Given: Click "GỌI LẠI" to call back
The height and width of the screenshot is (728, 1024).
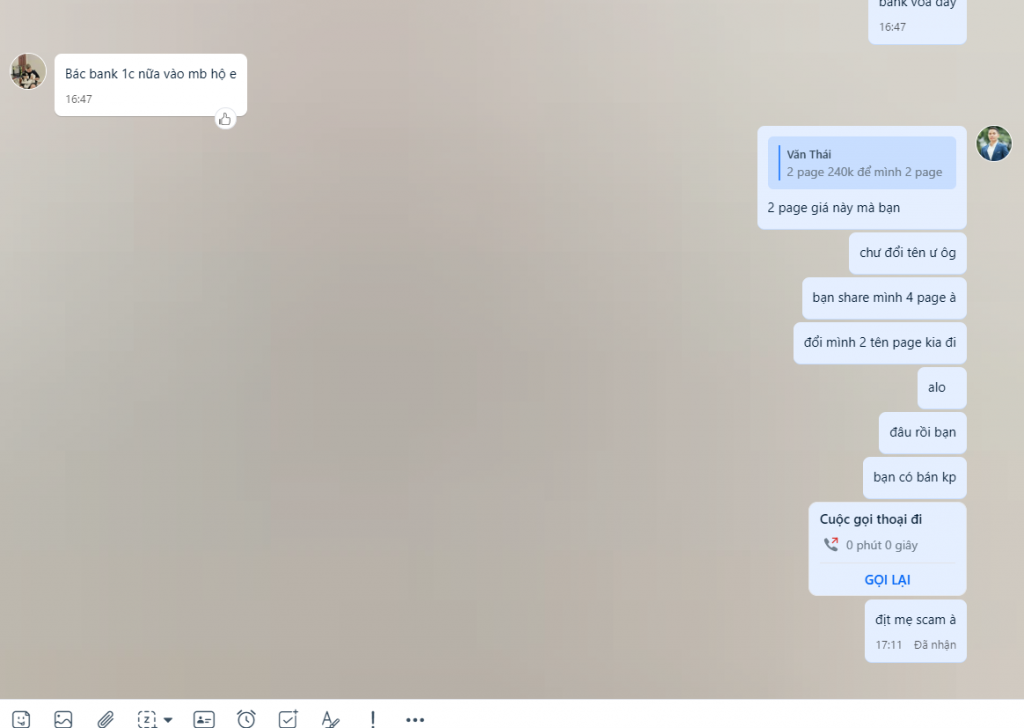Looking at the screenshot, I should tap(887, 580).
